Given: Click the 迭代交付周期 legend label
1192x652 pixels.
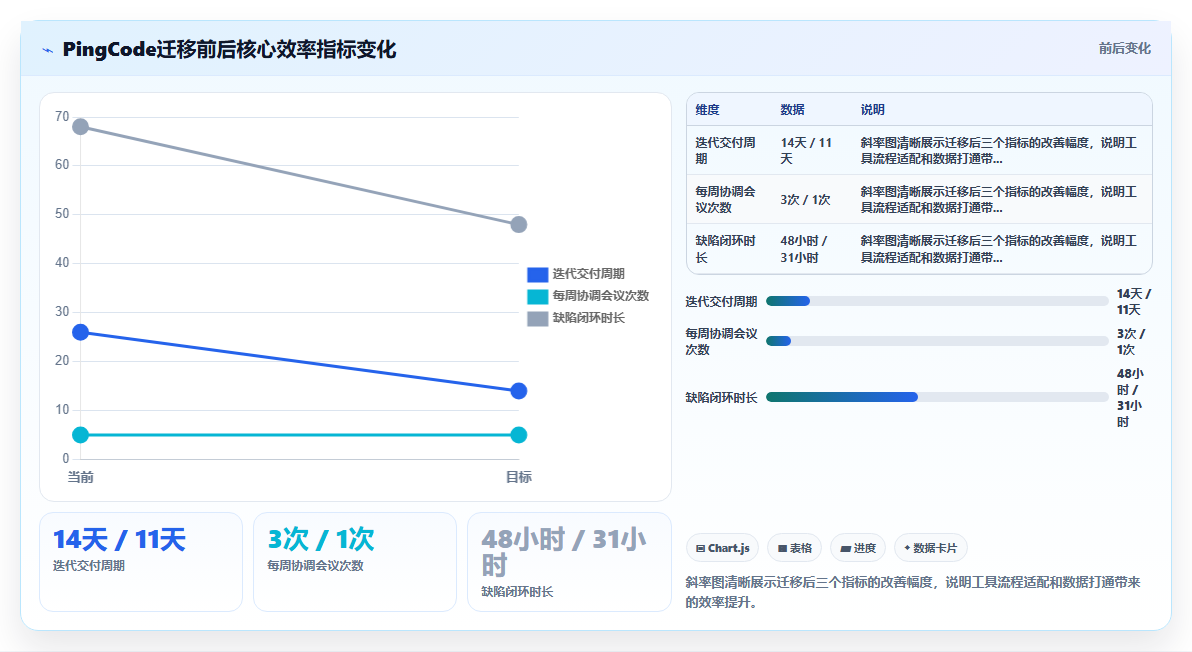Looking at the screenshot, I should [588, 274].
